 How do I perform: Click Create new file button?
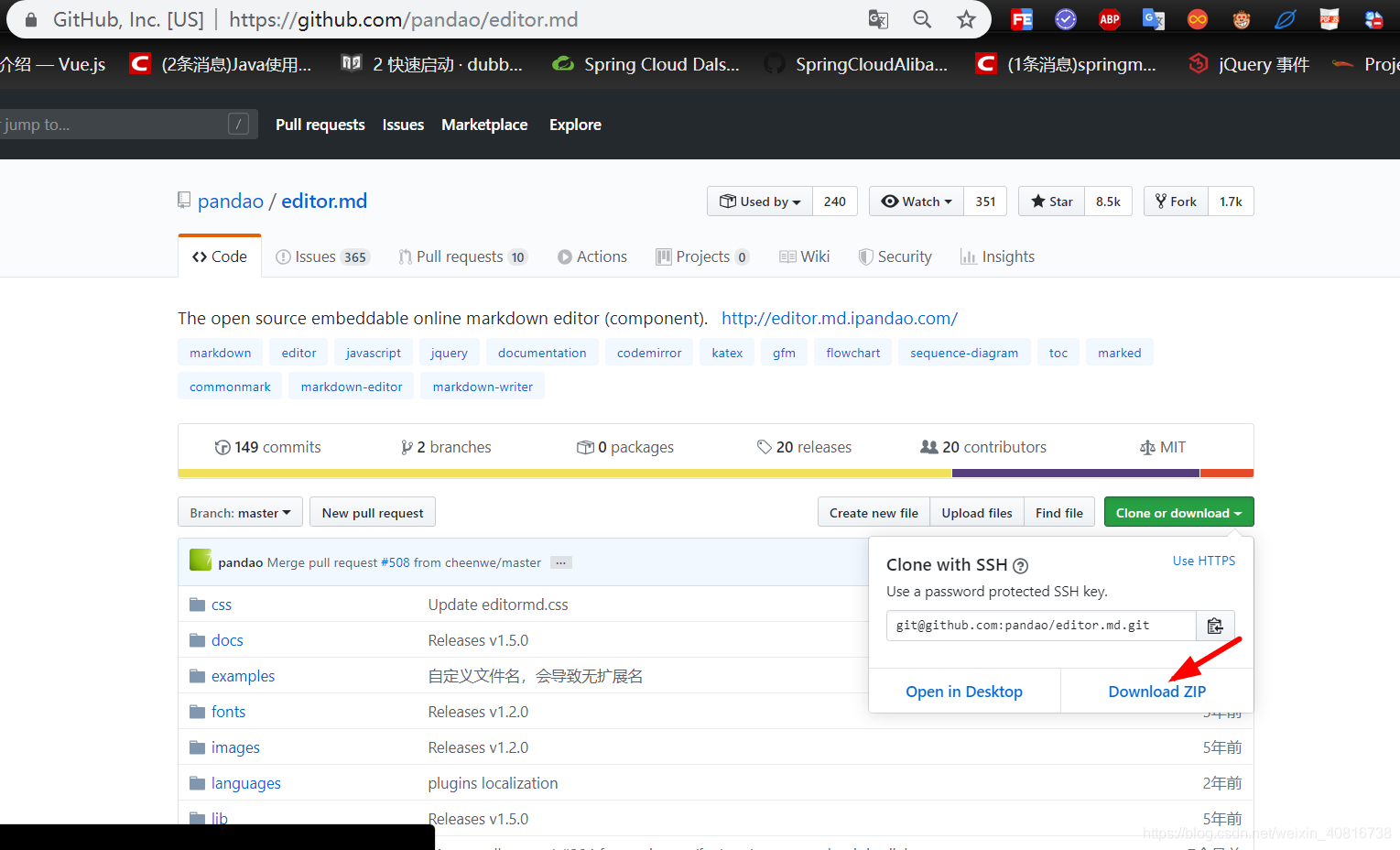click(x=874, y=513)
